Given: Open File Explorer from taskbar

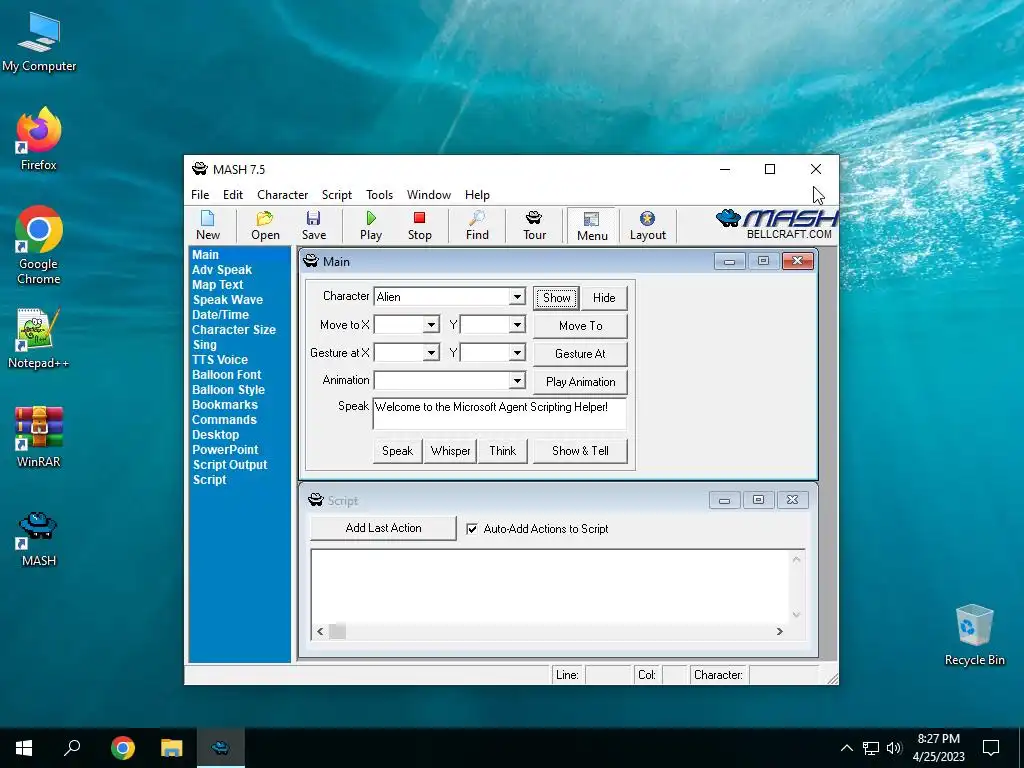Looking at the screenshot, I should point(171,748).
